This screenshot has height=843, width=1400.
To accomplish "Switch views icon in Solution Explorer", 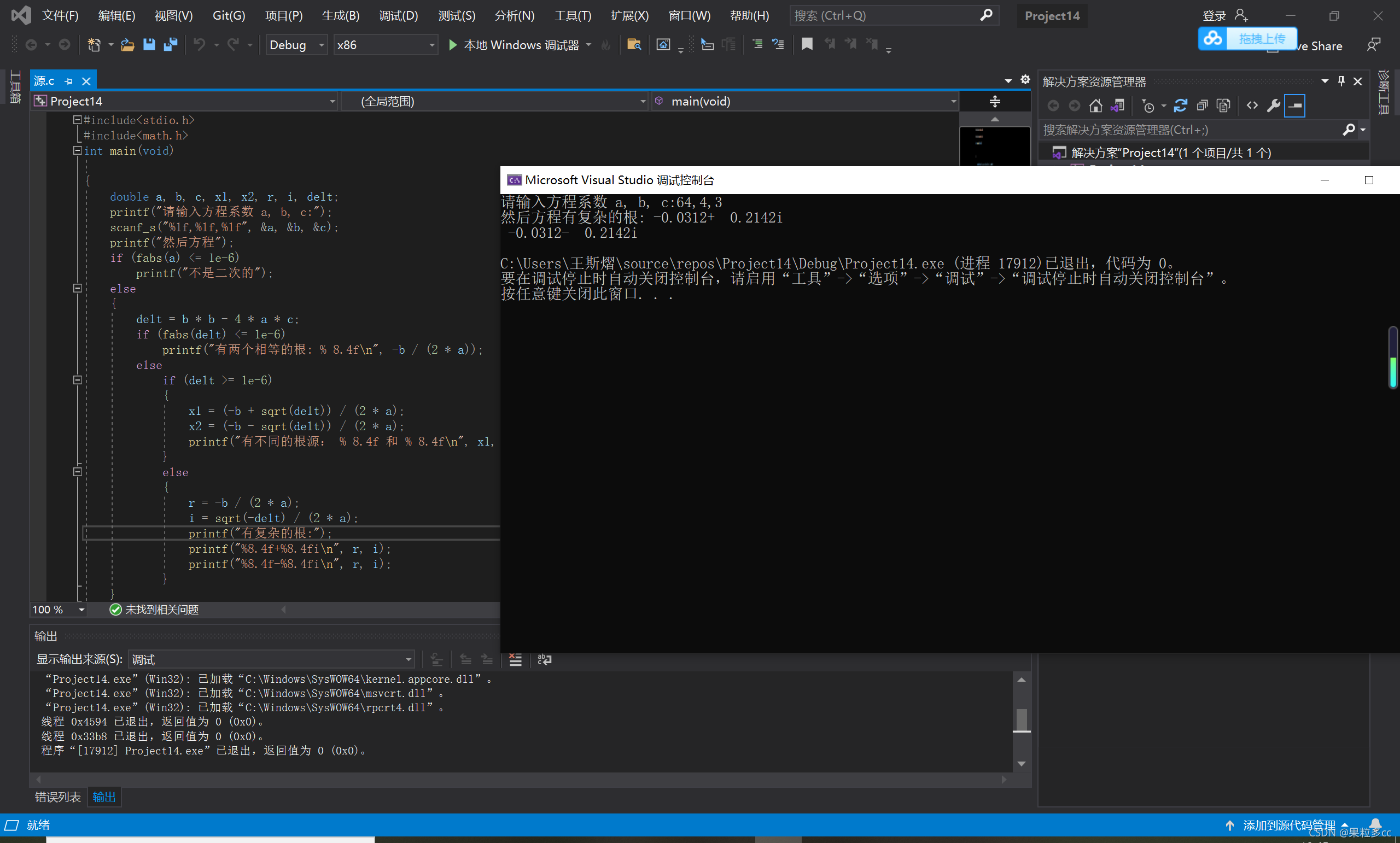I will tap(1118, 106).
